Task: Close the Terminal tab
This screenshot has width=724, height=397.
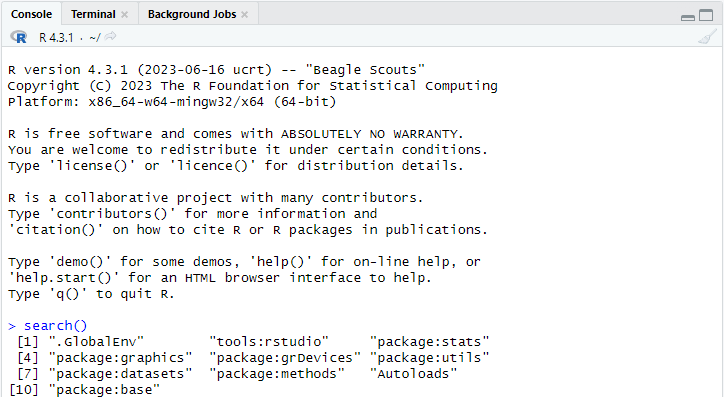Action: [125, 14]
